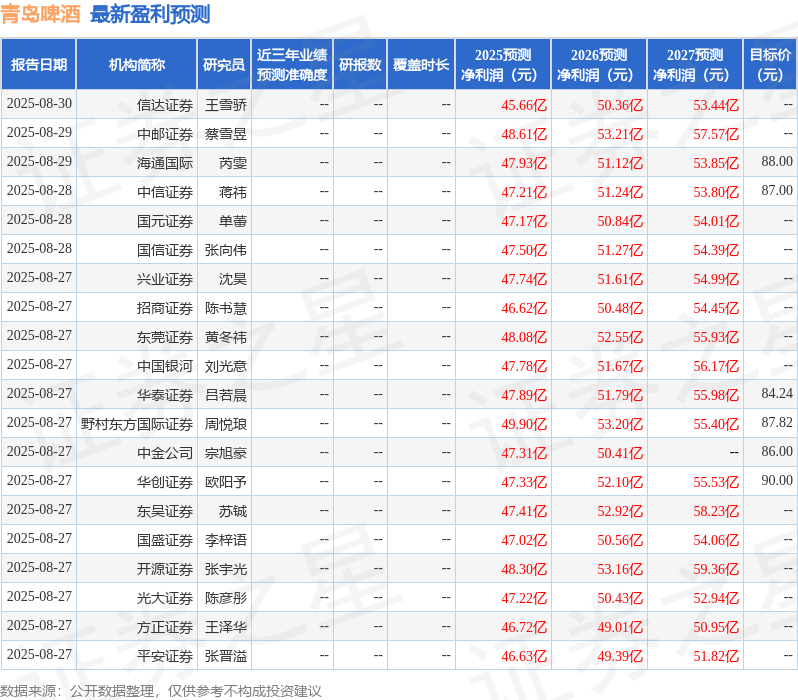Select the 2025-08-30 date cell
Image resolution: width=798 pixels, height=700 pixels.
[x=39, y=104]
